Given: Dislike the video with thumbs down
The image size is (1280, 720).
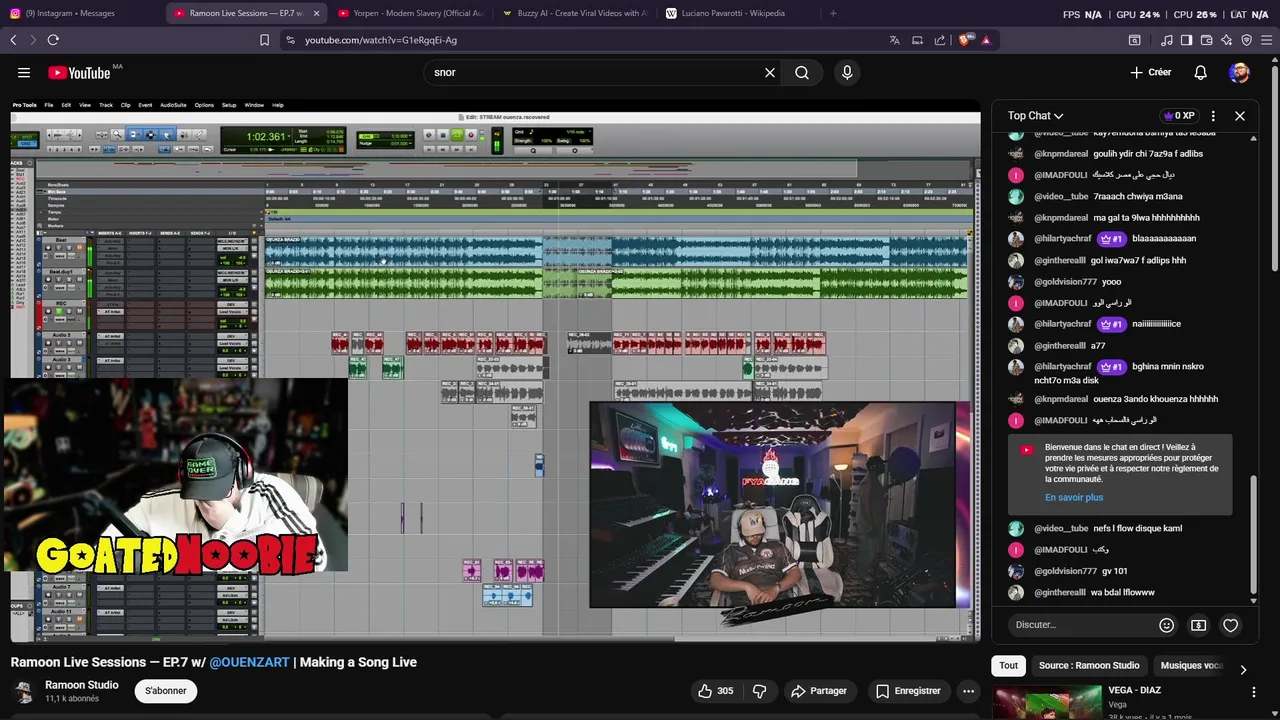Looking at the screenshot, I should 759,691.
